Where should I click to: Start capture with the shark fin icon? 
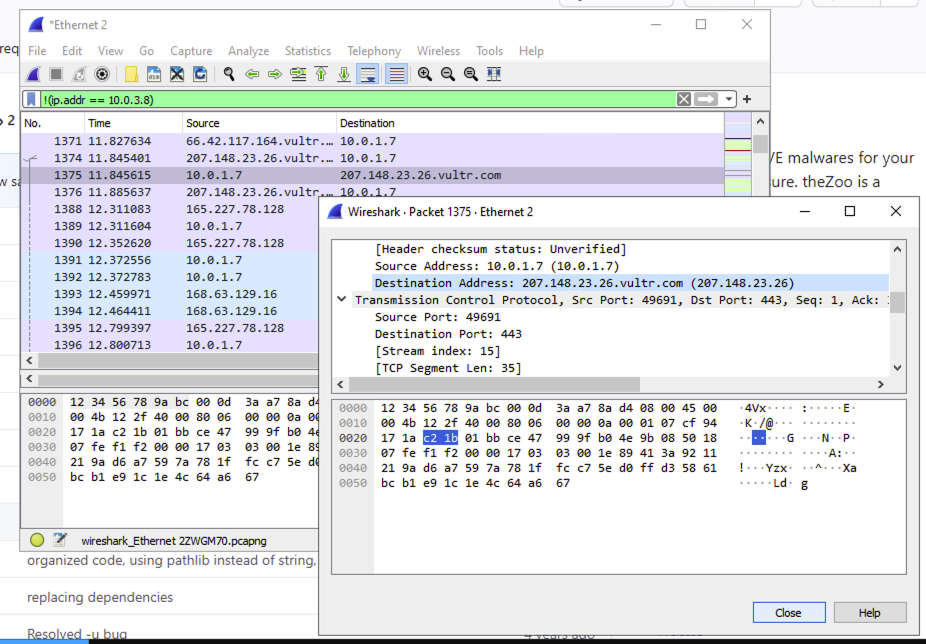pos(33,74)
